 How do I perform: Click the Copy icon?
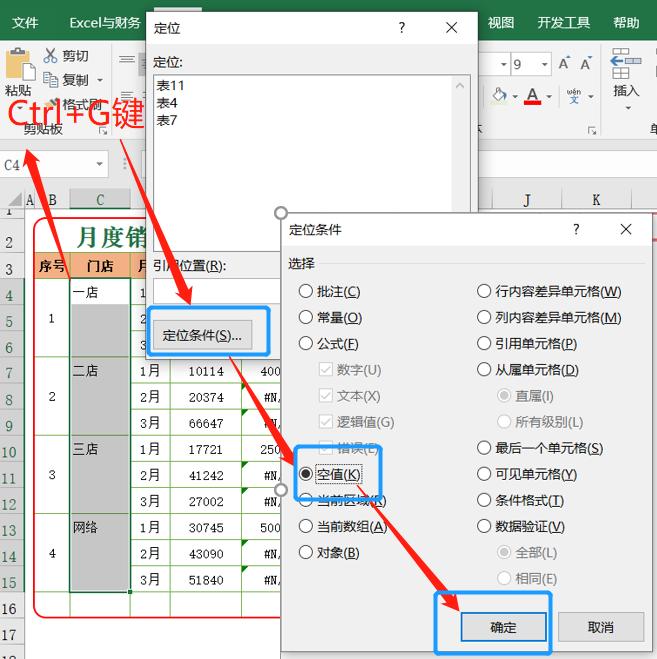[50, 79]
